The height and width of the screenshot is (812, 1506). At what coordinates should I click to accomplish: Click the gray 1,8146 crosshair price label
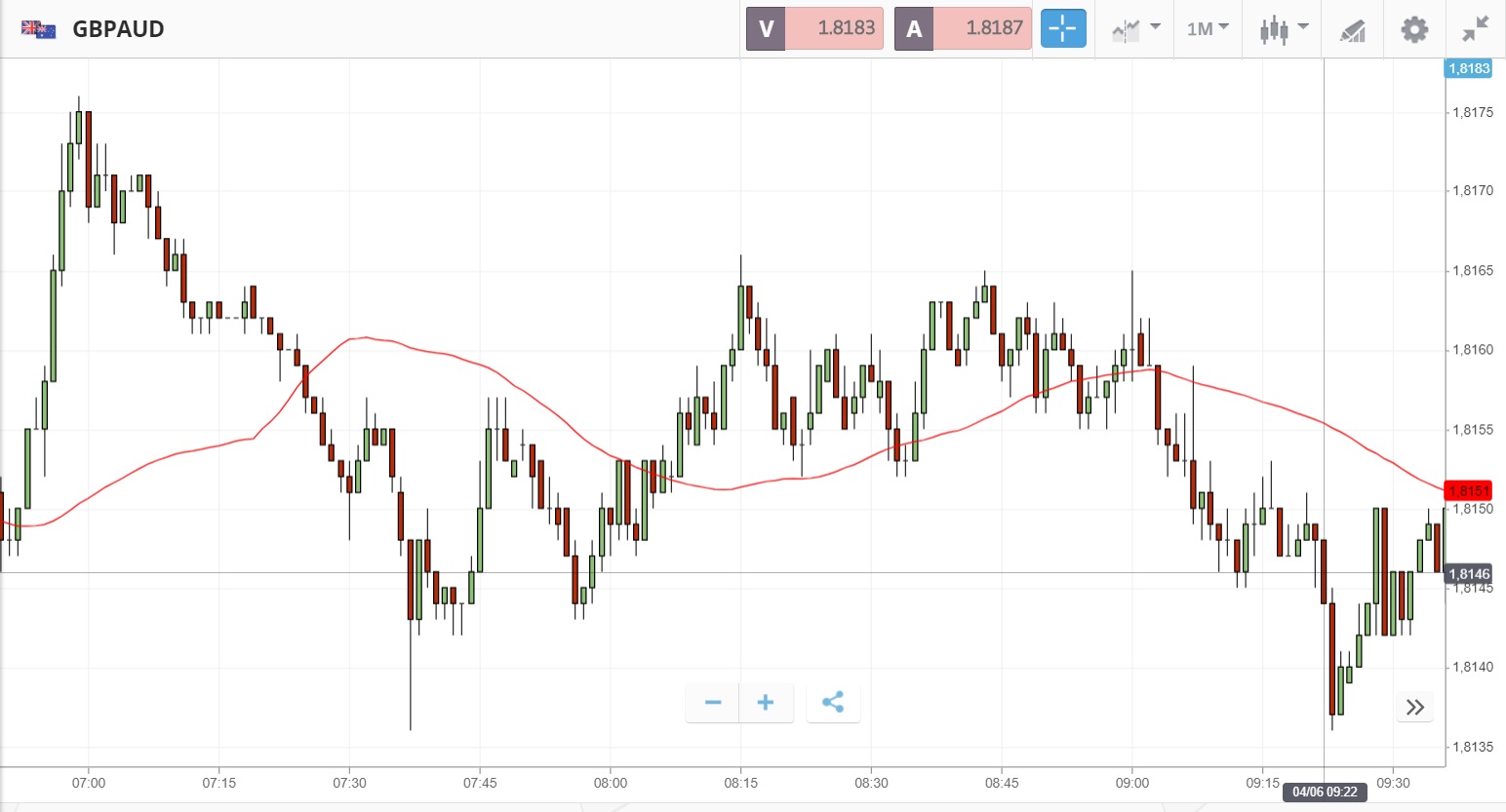pos(1468,574)
